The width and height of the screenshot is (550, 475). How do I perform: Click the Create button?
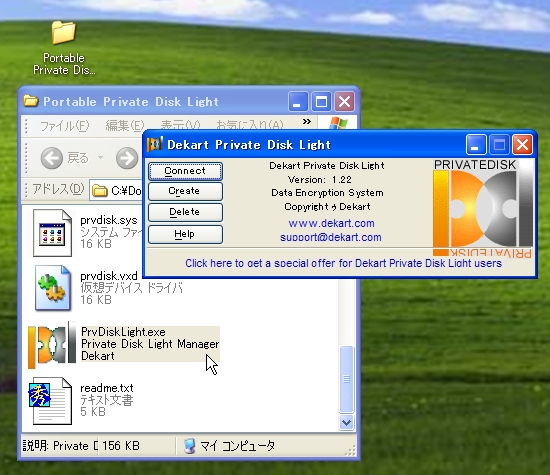click(185, 191)
